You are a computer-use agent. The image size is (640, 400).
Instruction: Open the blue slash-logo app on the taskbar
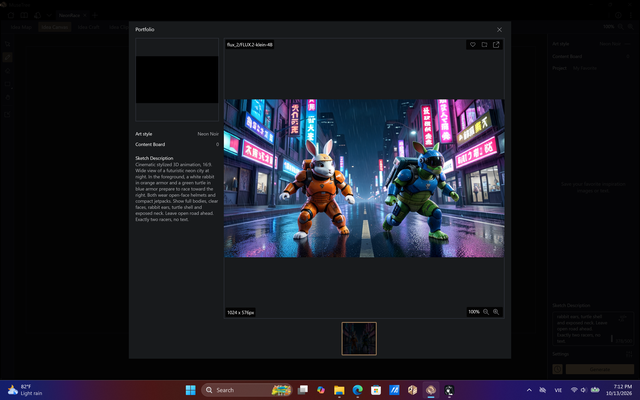(394, 390)
